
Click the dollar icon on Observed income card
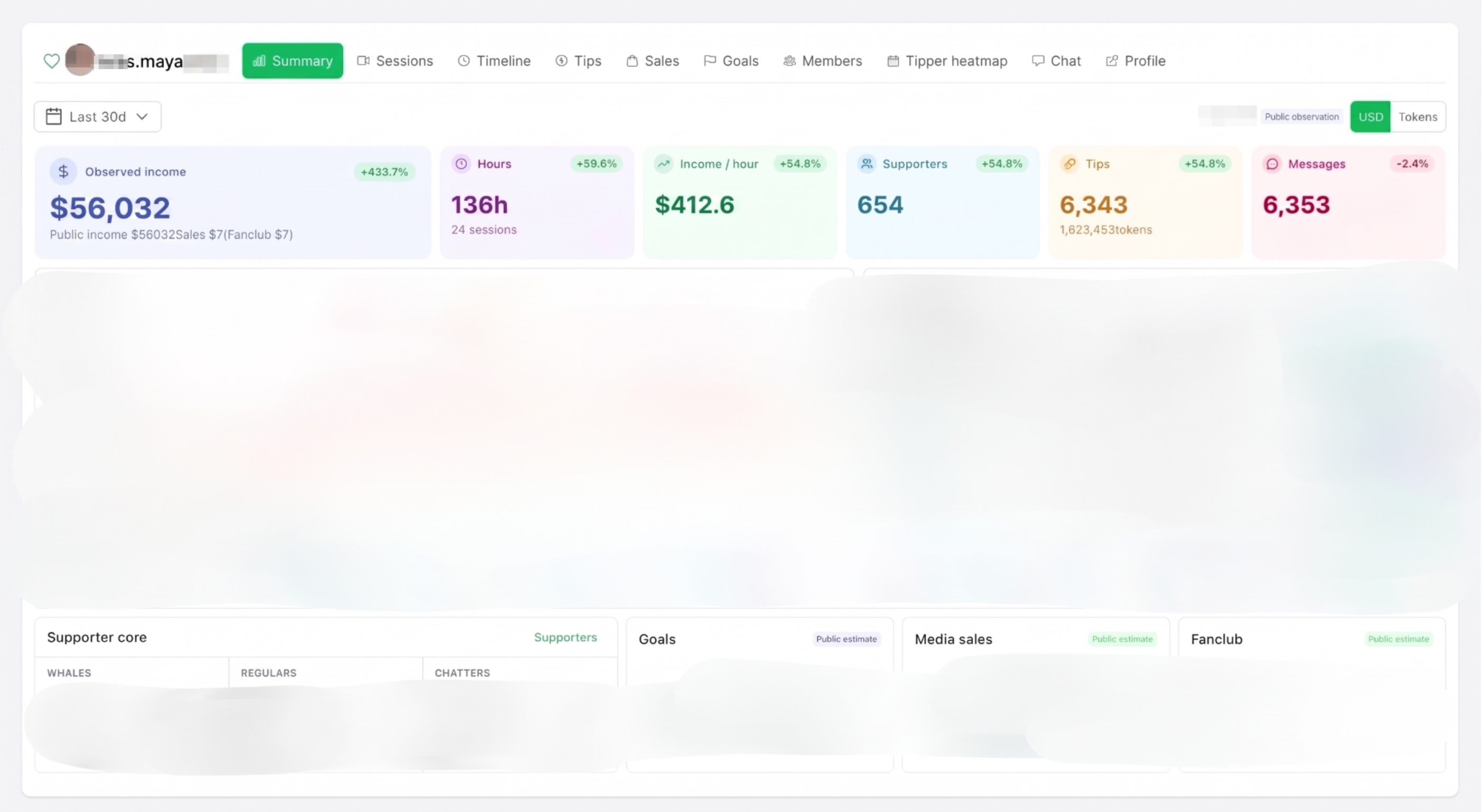(x=63, y=171)
